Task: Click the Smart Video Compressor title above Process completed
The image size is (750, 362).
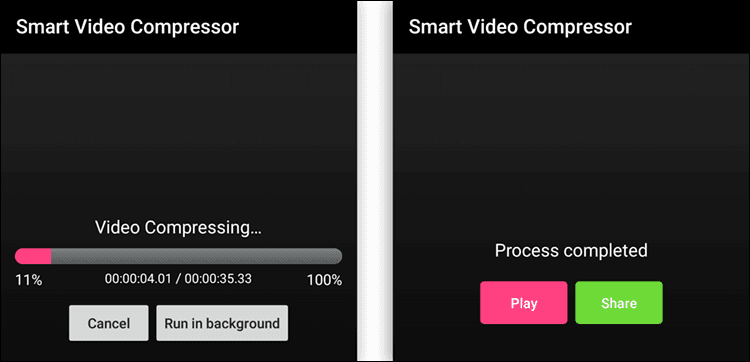Action: click(x=520, y=27)
